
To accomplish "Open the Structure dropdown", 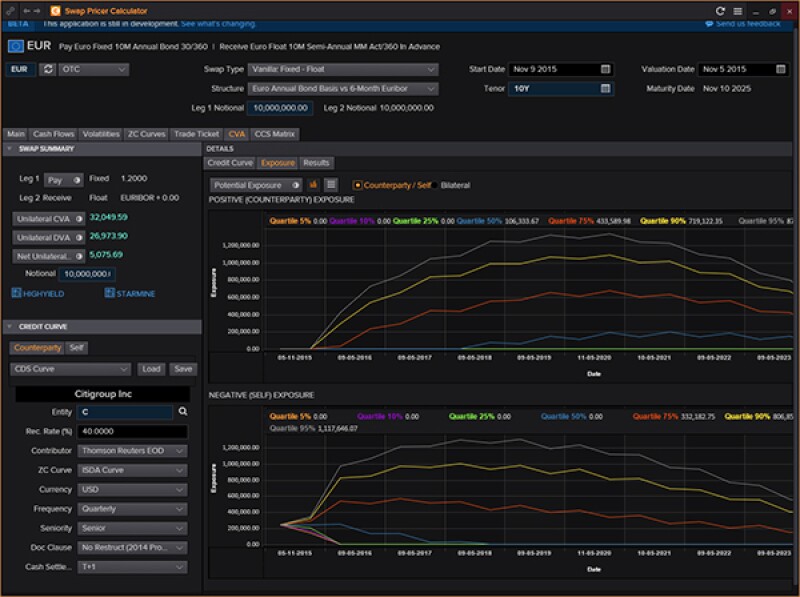I will (x=343, y=89).
